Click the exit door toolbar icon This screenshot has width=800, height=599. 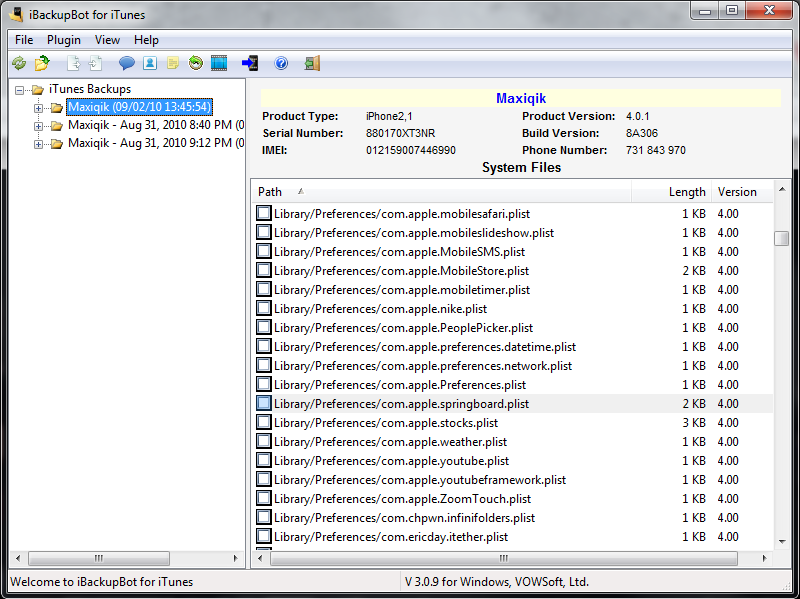312,63
